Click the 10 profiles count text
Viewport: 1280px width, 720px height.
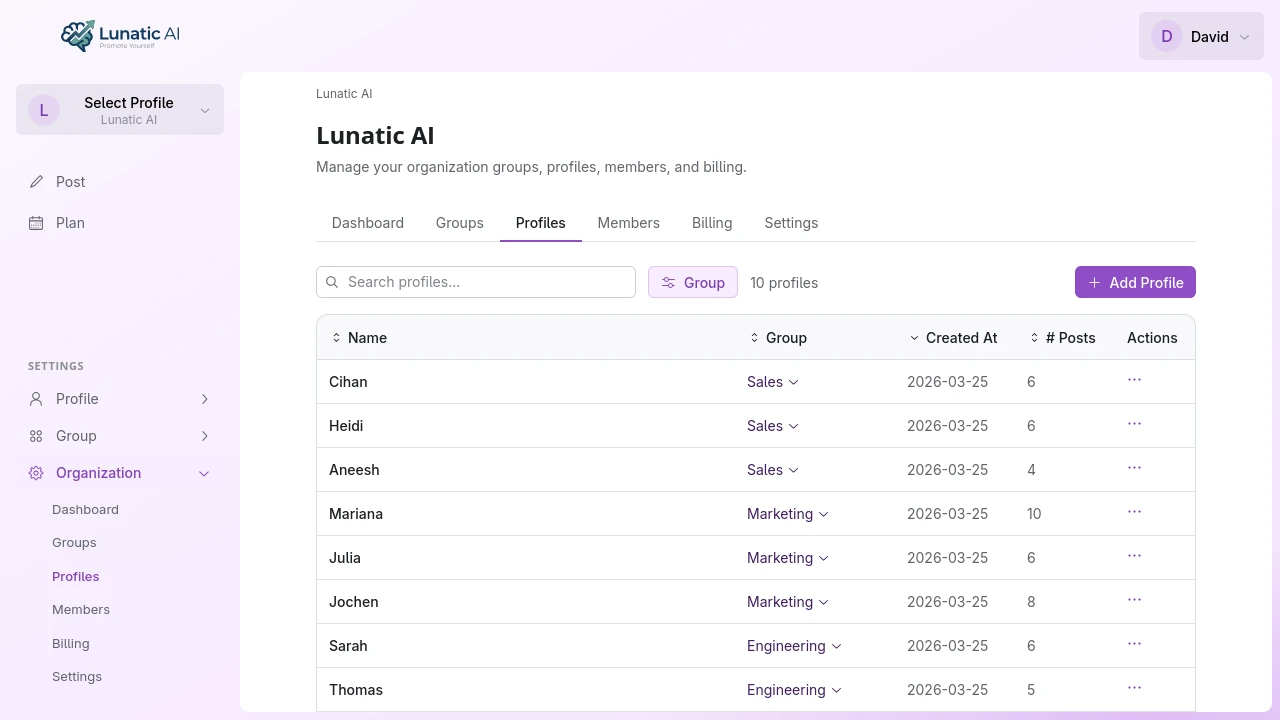[784, 283]
